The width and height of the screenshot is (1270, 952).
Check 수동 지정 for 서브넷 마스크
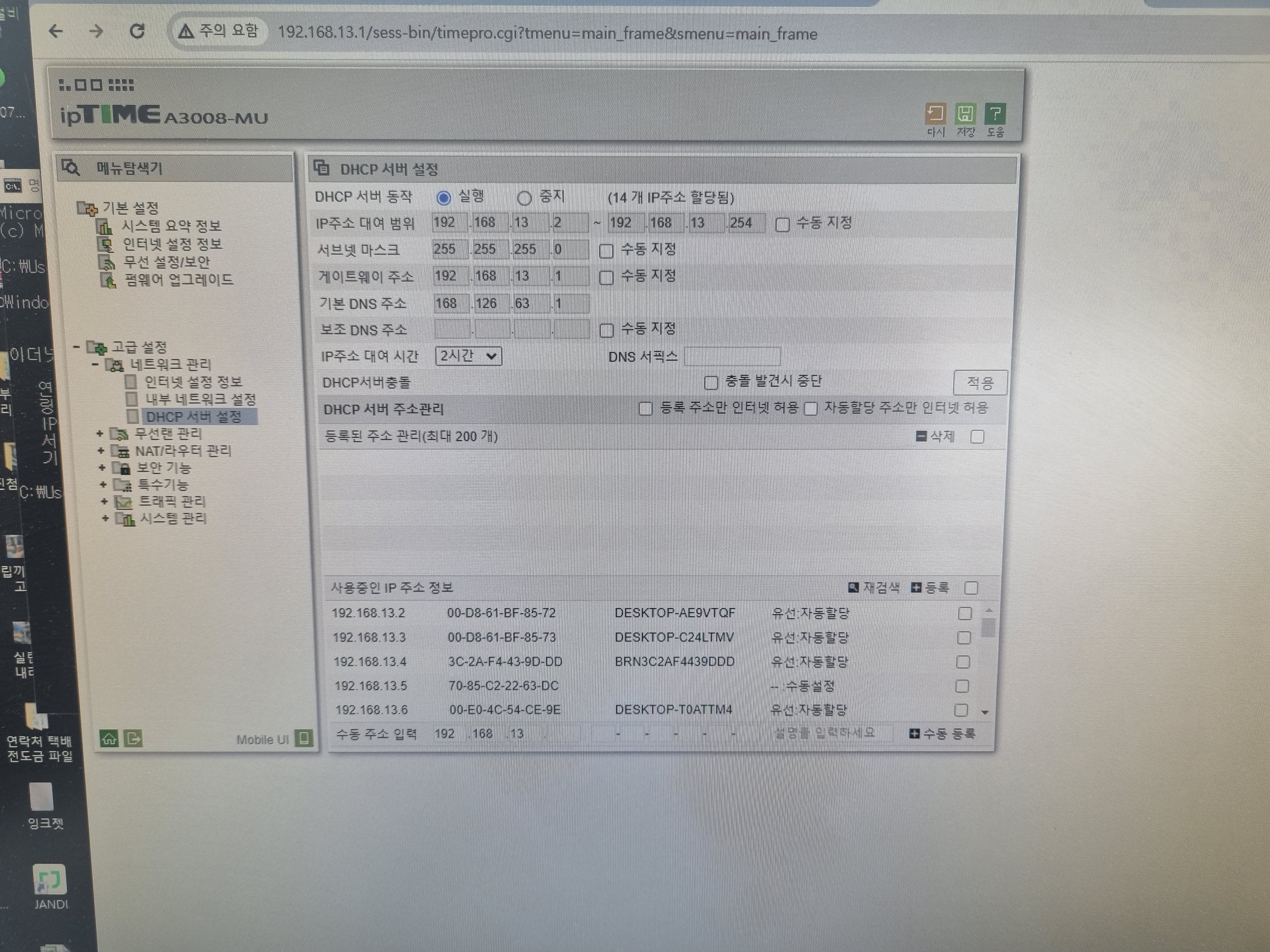point(606,251)
